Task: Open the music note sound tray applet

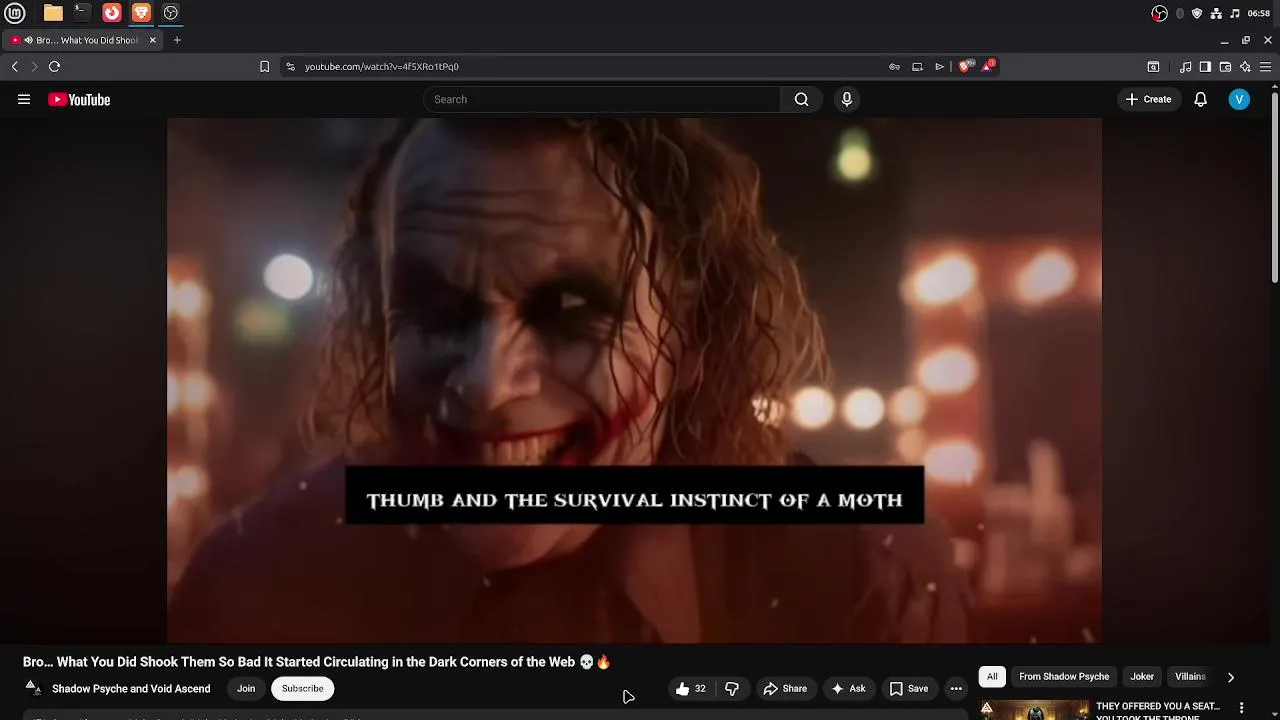Action: [x=1235, y=13]
